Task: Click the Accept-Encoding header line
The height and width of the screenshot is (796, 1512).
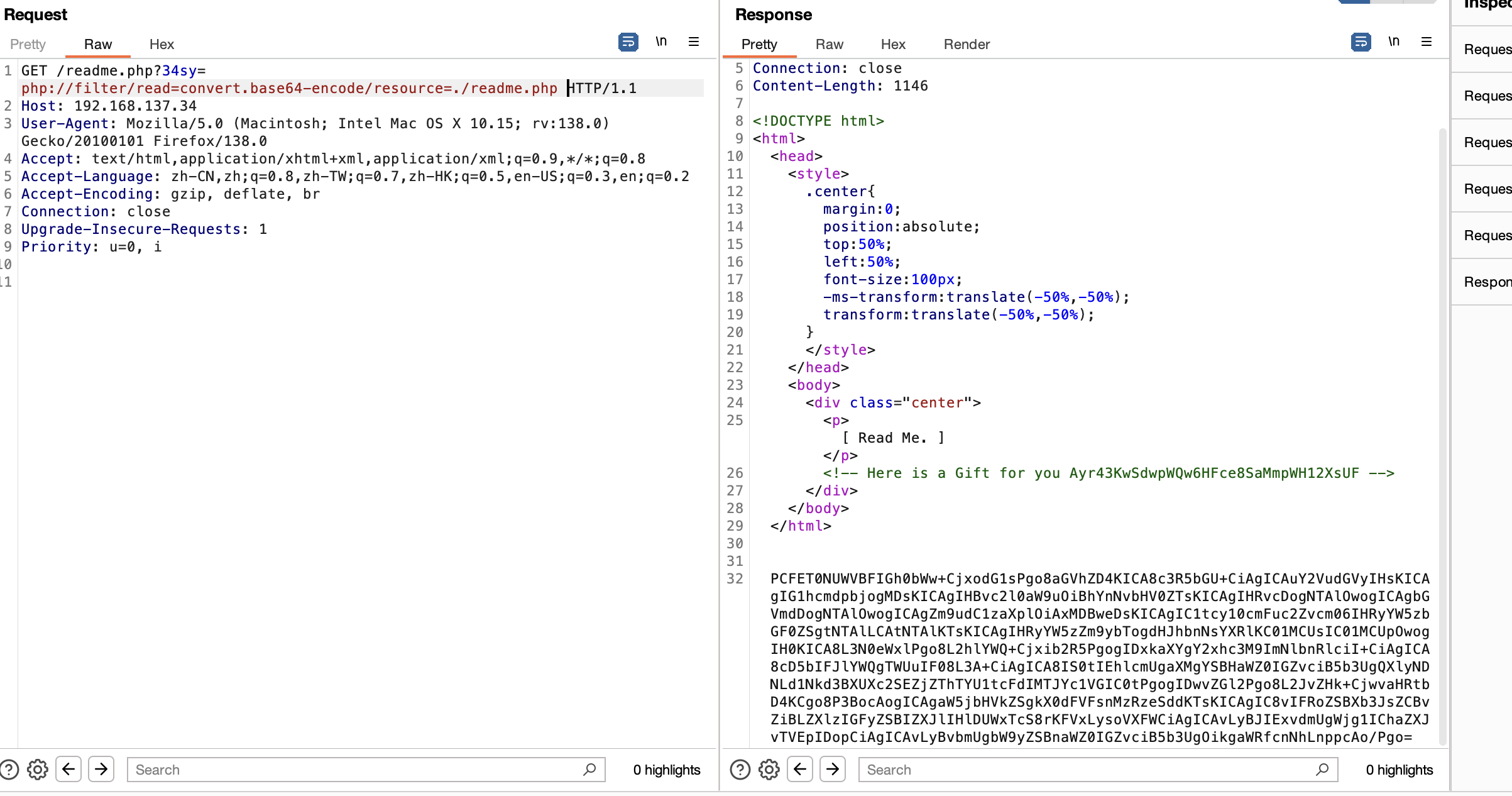Action: [170, 194]
